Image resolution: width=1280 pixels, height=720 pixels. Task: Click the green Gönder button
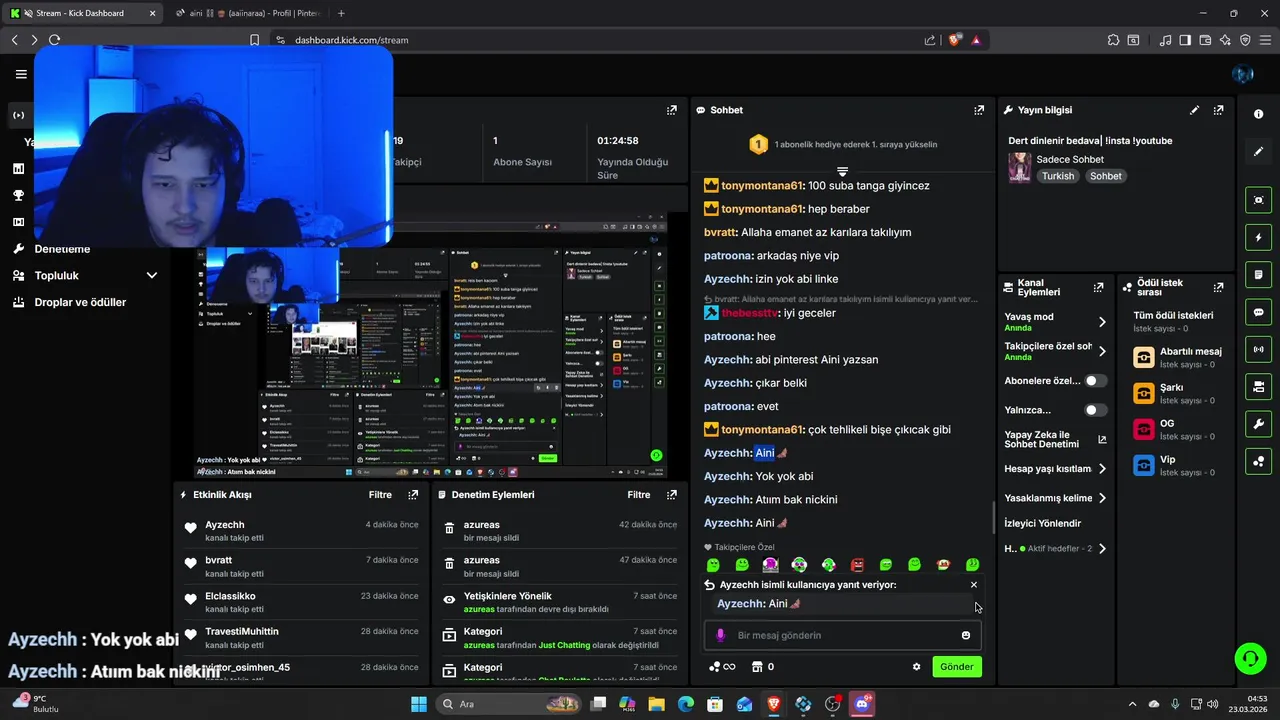tap(957, 667)
